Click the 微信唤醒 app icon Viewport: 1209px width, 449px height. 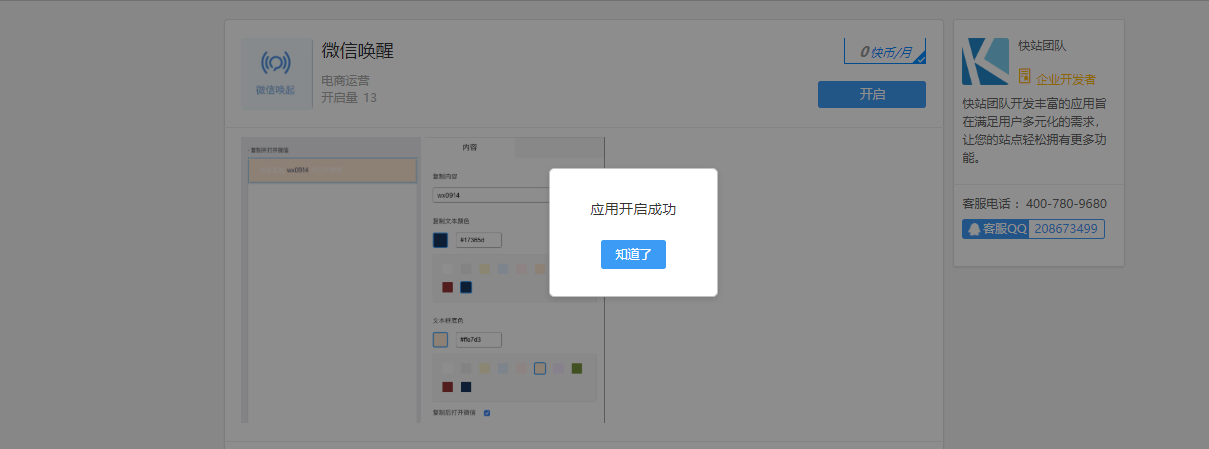pos(275,74)
